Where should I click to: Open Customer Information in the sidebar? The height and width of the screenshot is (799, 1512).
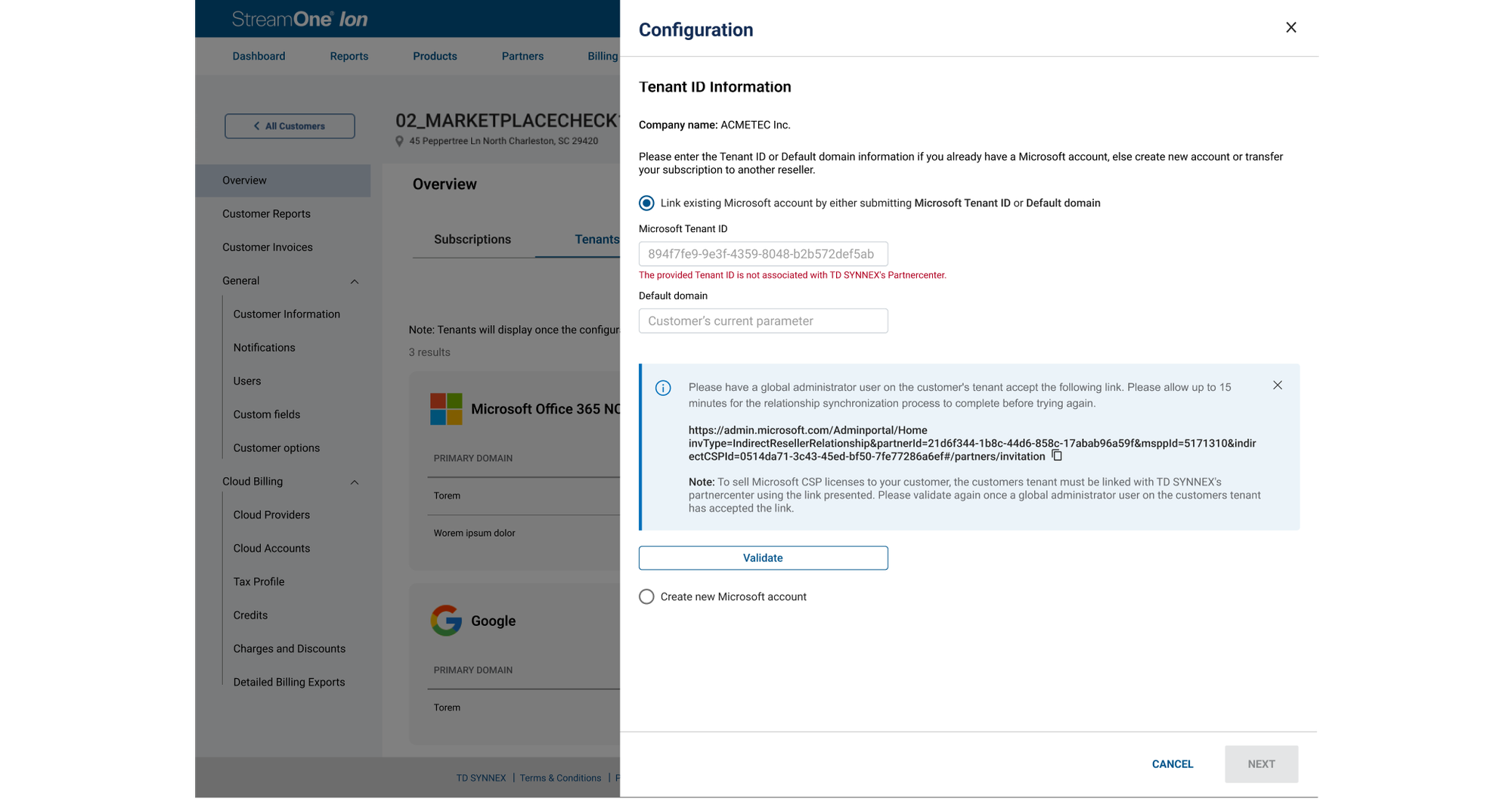point(287,314)
